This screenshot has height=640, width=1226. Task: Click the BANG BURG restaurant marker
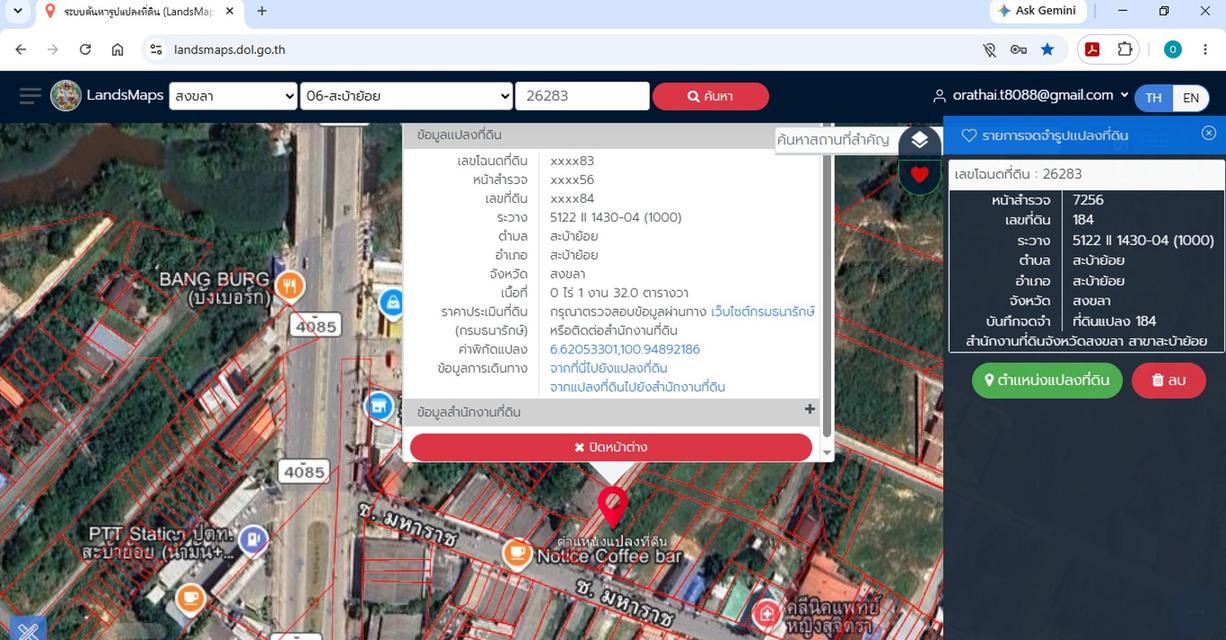point(289,285)
